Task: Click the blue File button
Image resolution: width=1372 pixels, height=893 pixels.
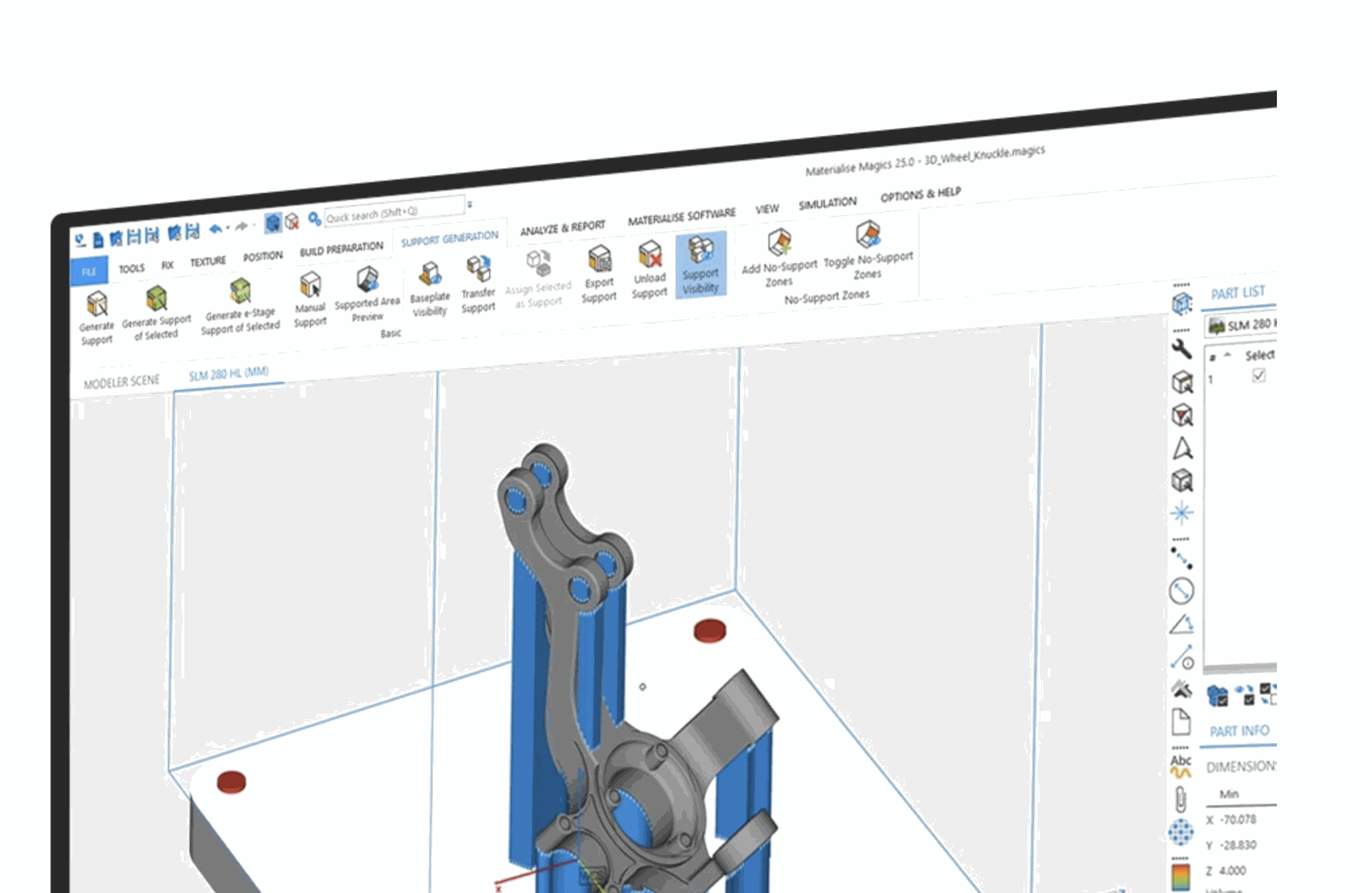Action: click(x=89, y=271)
